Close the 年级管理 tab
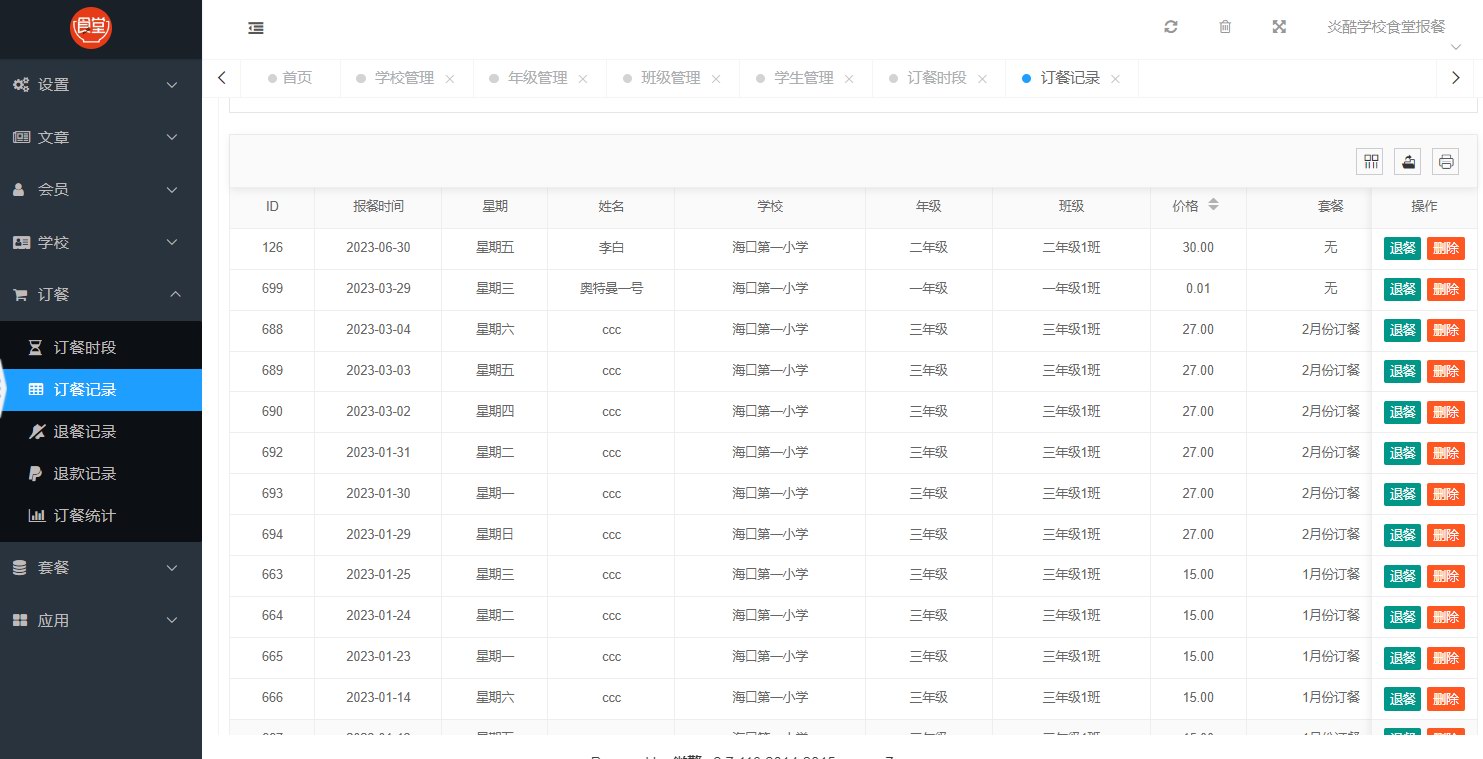This screenshot has width=1483, height=759. [x=583, y=79]
